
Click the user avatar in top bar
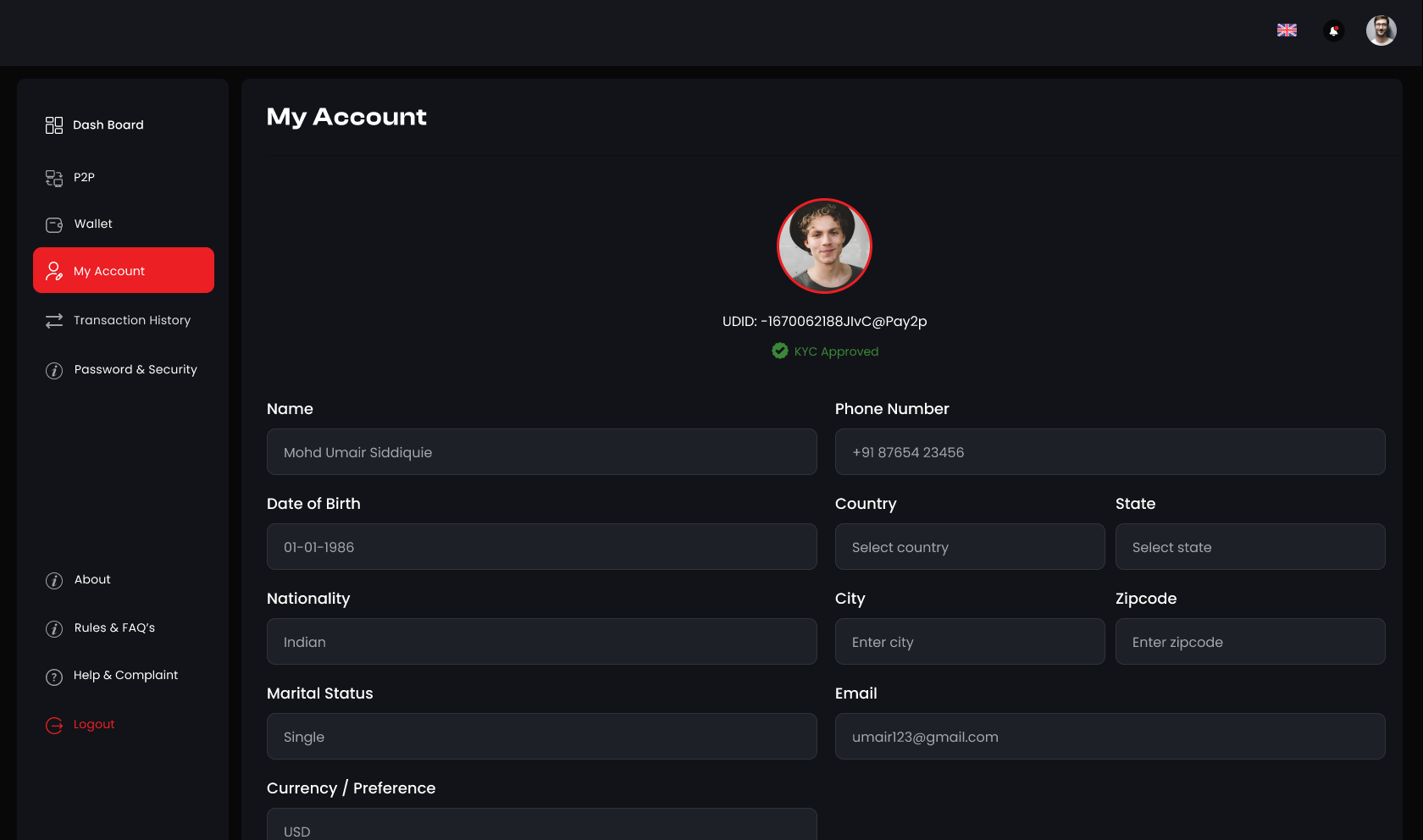tap(1381, 31)
